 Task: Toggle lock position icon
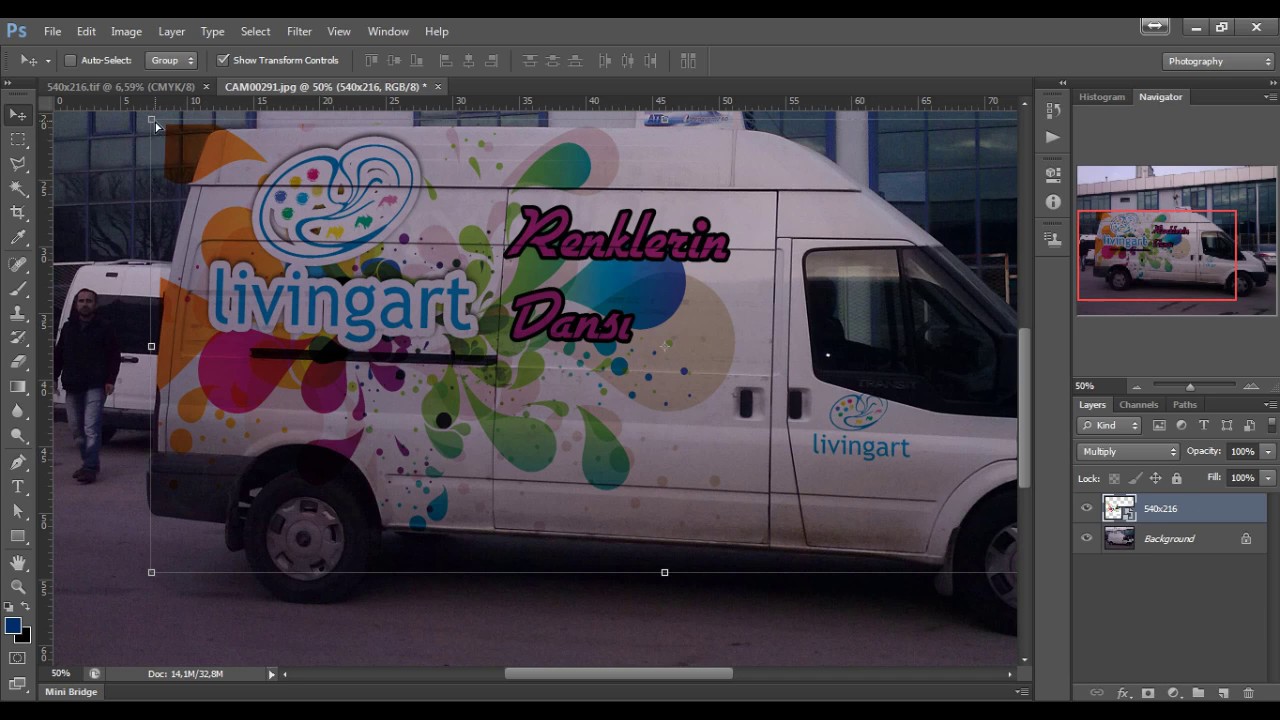(1156, 478)
